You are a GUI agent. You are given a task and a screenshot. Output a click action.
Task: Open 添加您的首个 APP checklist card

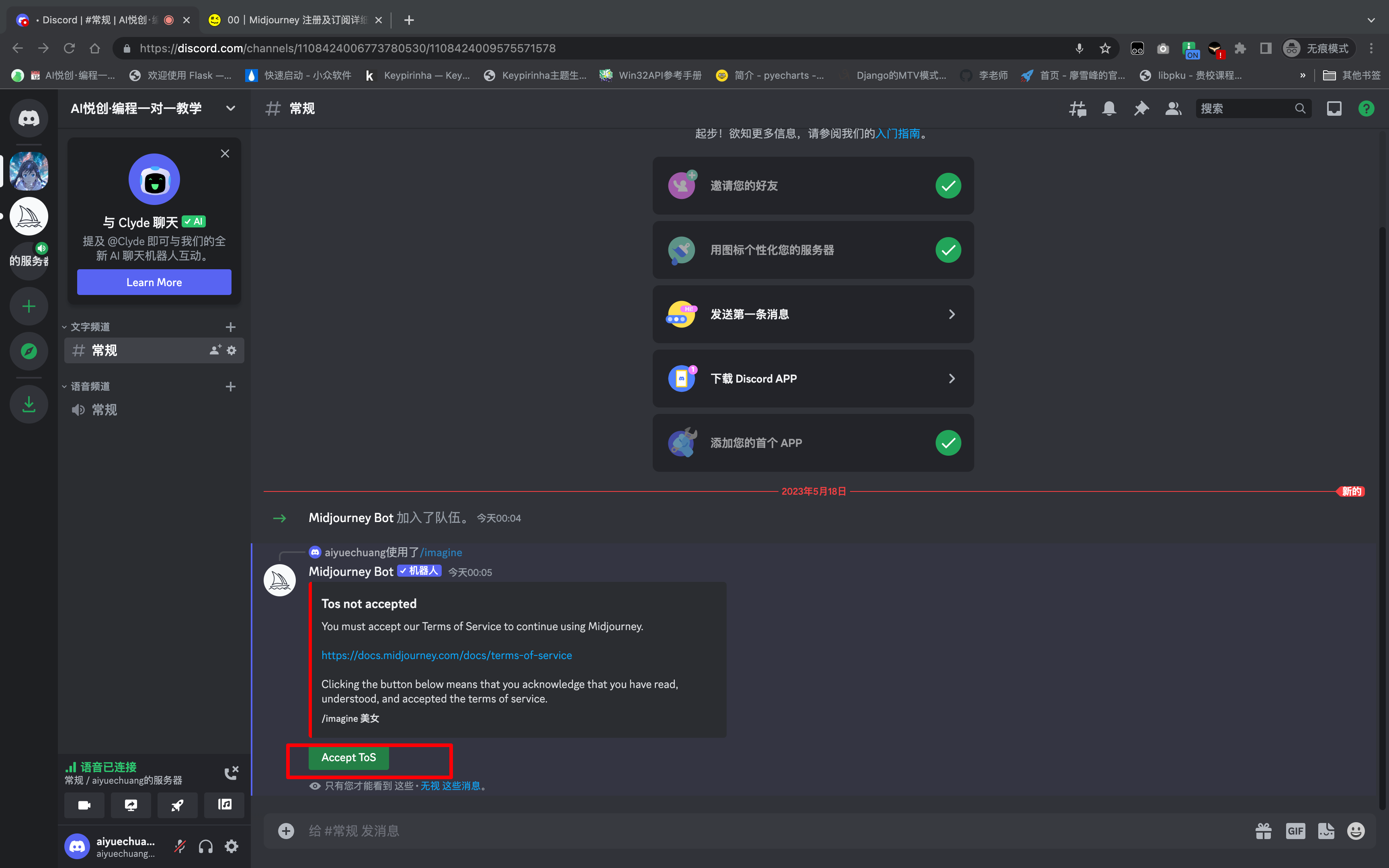point(813,442)
